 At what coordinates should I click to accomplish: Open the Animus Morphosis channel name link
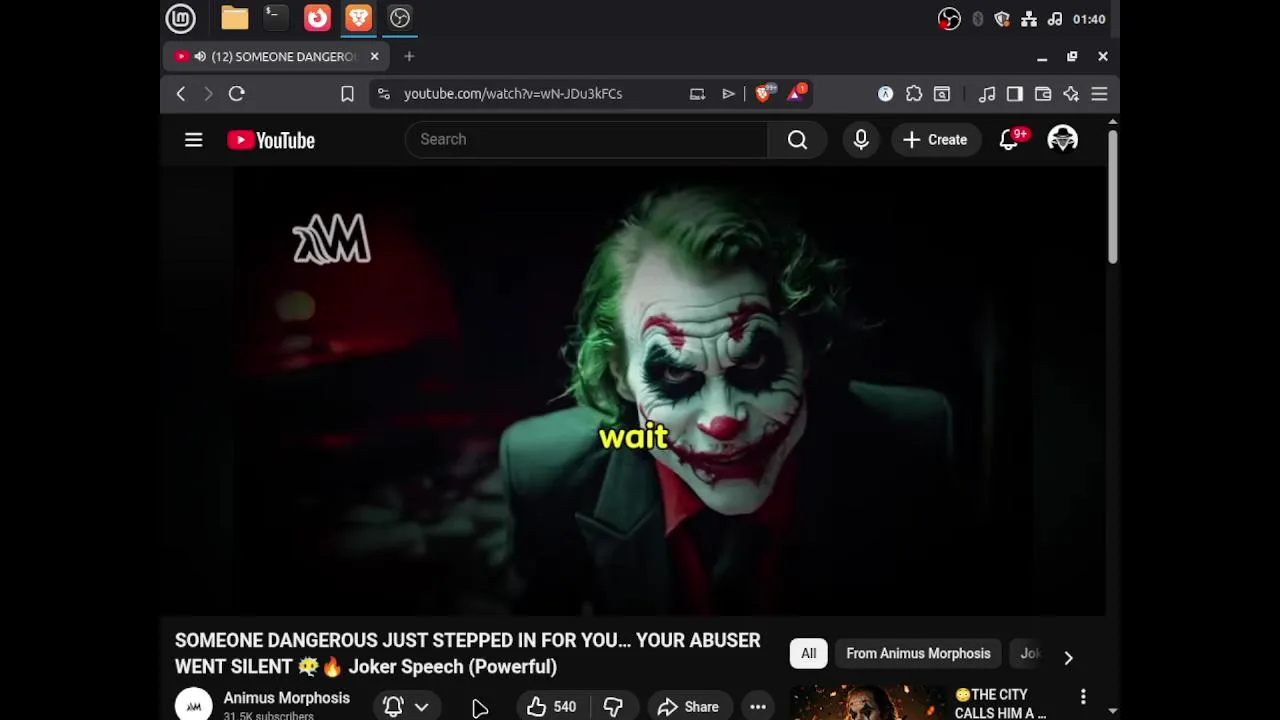click(286, 698)
